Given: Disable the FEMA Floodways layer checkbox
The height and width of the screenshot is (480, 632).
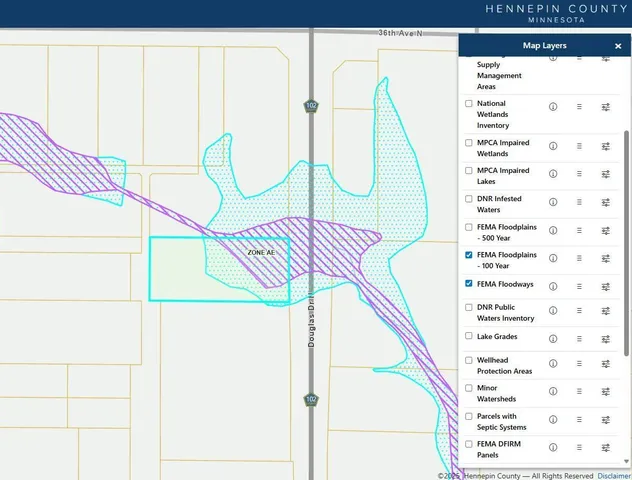Looking at the screenshot, I should (469, 284).
